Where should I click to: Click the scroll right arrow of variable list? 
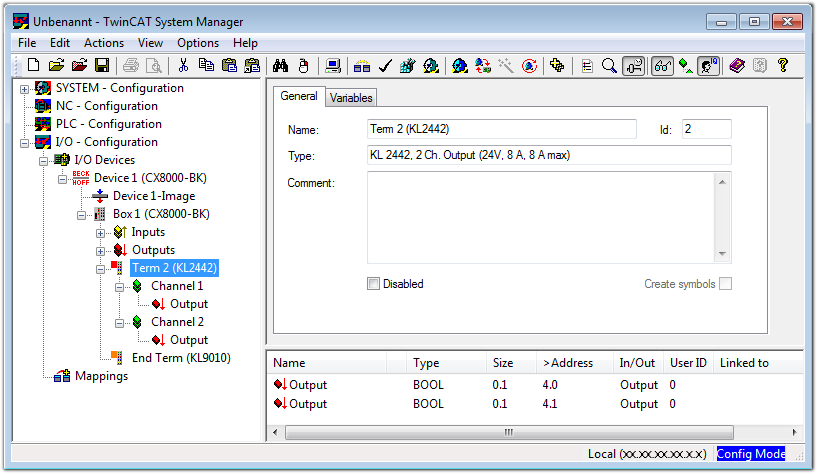795,432
